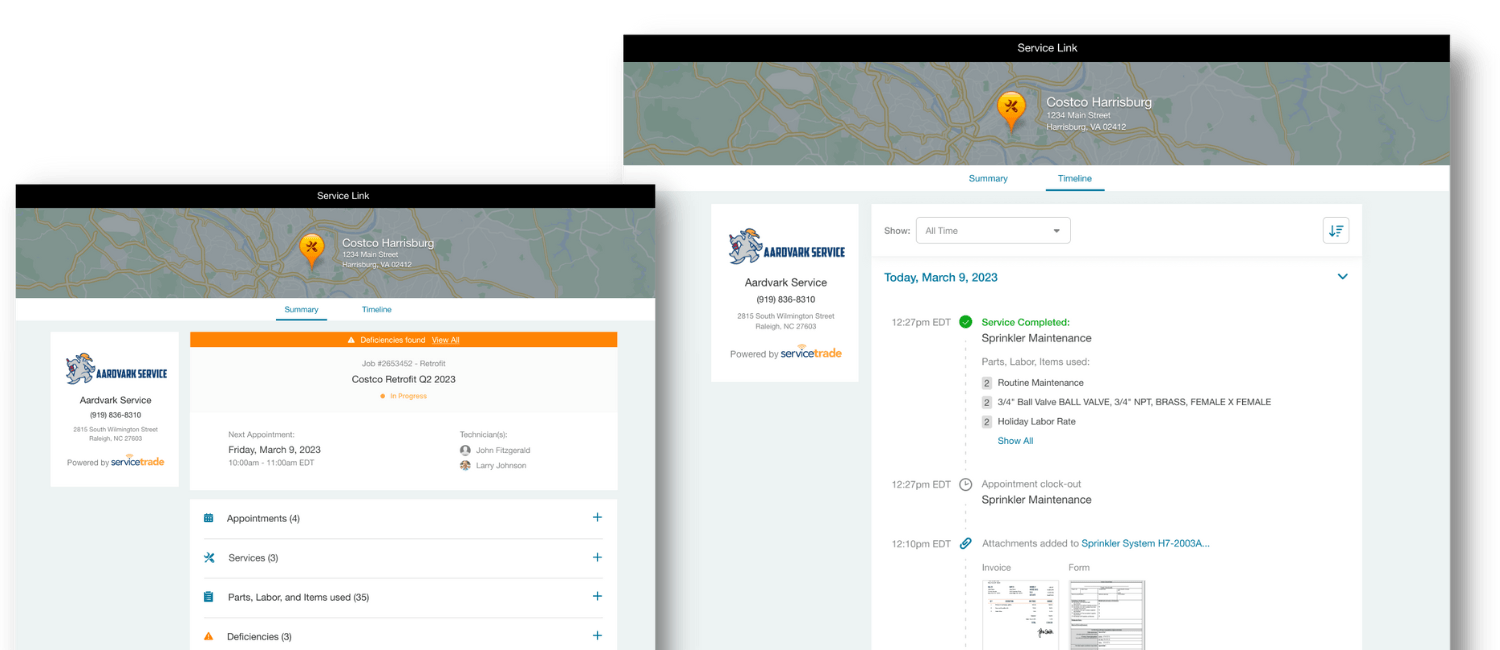The image size is (1500, 650).
Task: Click Sprinkler Maintenance under Appointment clock-out
Action: pyautogui.click(x=1036, y=500)
